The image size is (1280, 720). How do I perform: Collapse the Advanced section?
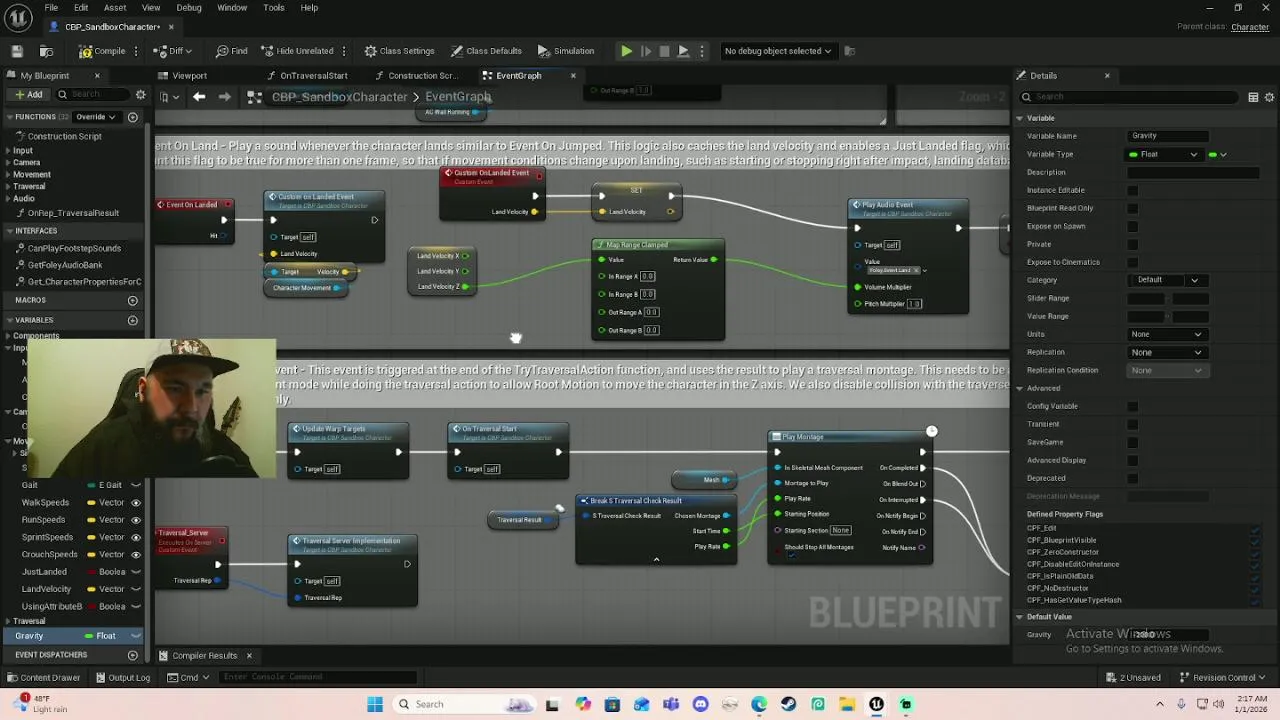1019,388
